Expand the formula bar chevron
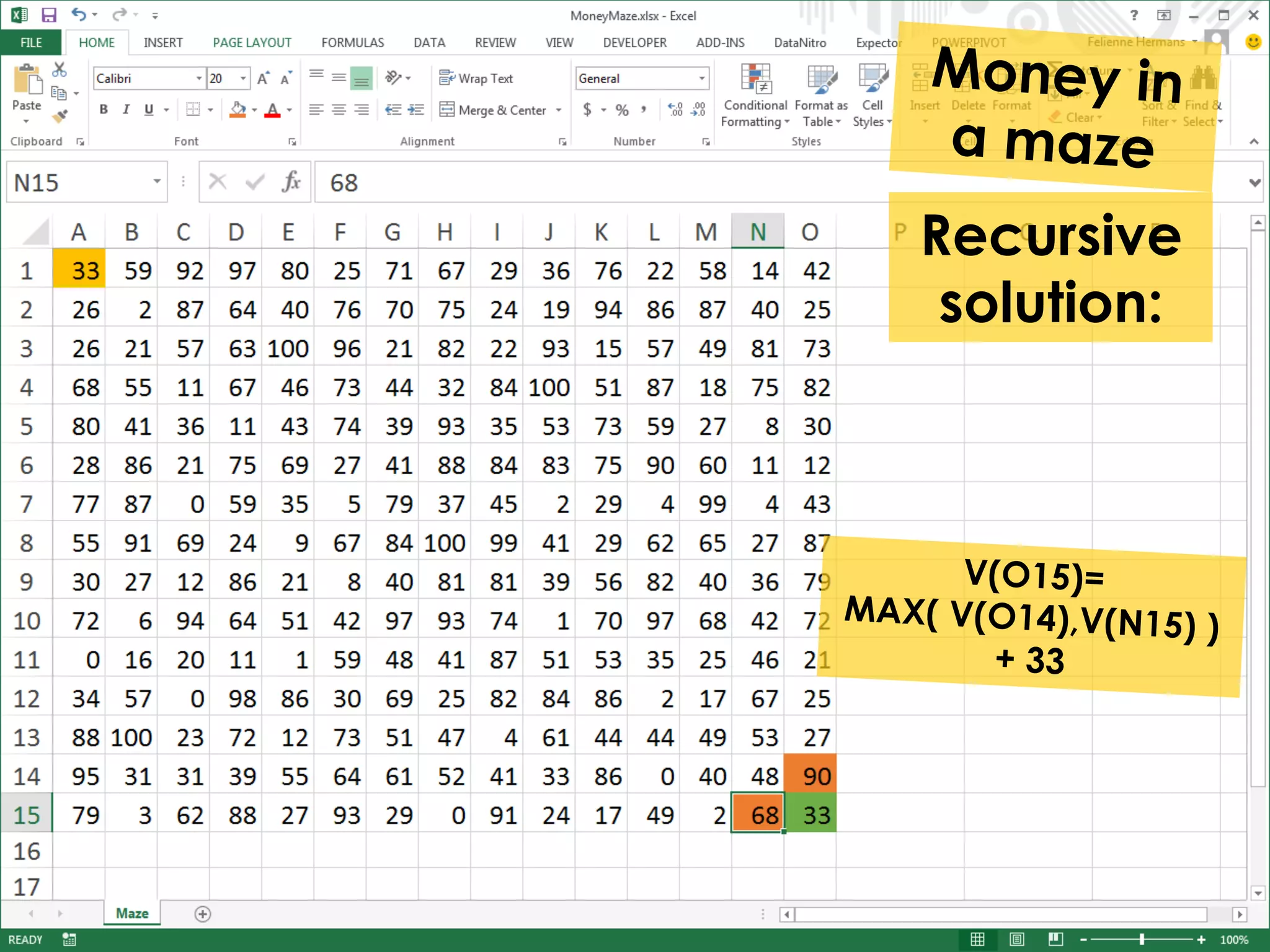The image size is (1270, 952). 1255,182
